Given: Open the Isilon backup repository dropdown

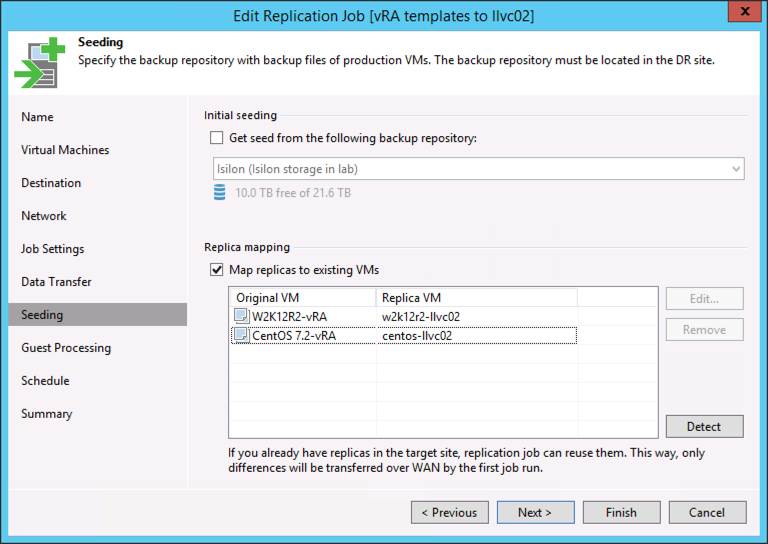Looking at the screenshot, I should point(478,169).
